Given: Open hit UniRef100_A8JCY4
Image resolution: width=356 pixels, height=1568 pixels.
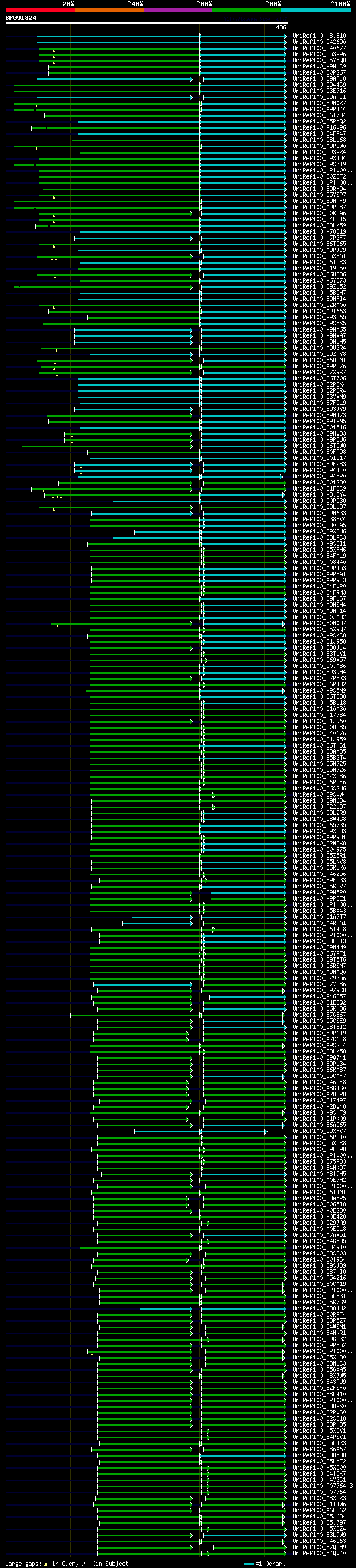Looking at the screenshot, I should pyautogui.click(x=319, y=495).
